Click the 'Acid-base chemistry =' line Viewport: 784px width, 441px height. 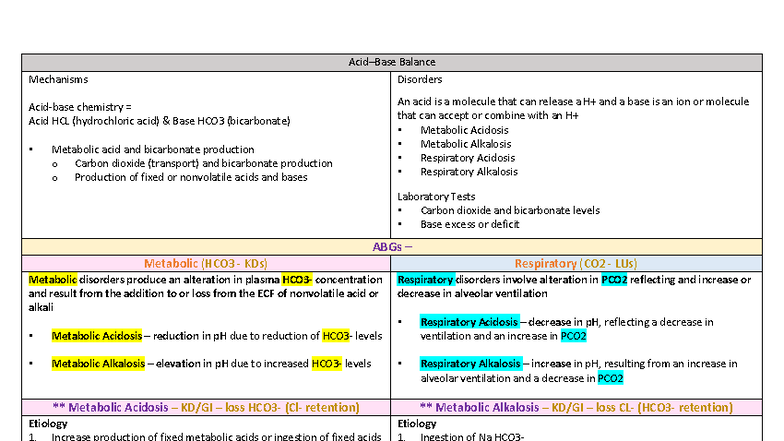click(80, 107)
